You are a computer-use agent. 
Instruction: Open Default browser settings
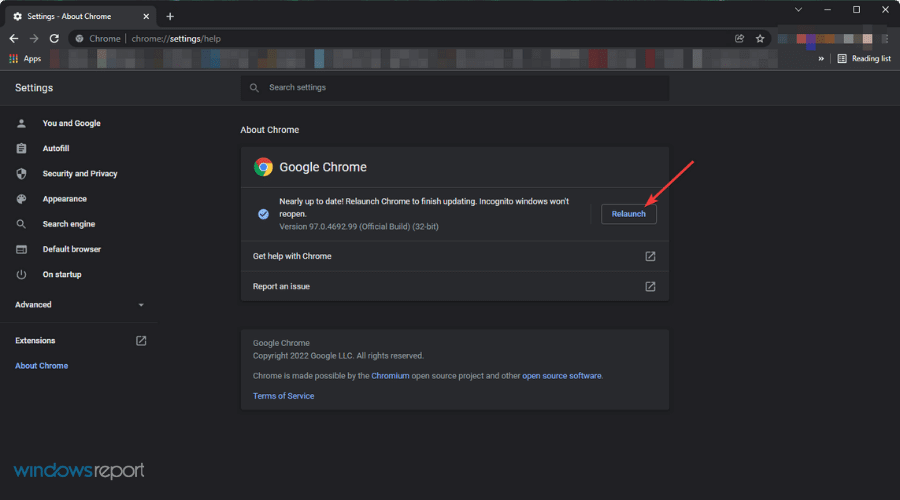(x=72, y=249)
